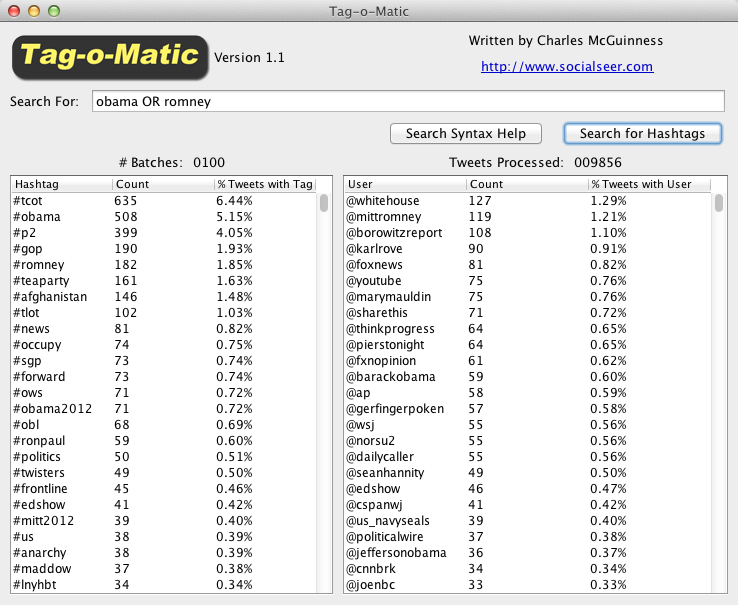
Task: Select the #obama2012 hashtag row
Action: 164,409
